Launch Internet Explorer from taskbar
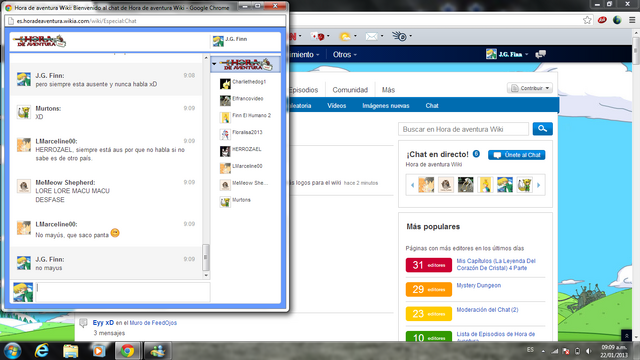The image size is (640, 360). coord(42,351)
